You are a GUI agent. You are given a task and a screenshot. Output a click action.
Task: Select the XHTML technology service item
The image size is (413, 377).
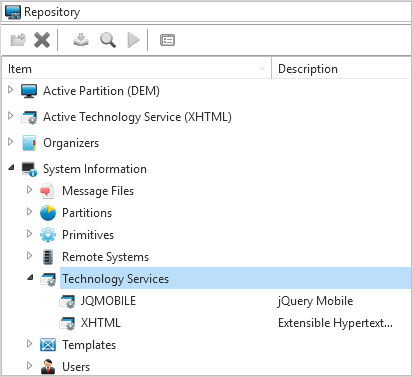click(101, 323)
